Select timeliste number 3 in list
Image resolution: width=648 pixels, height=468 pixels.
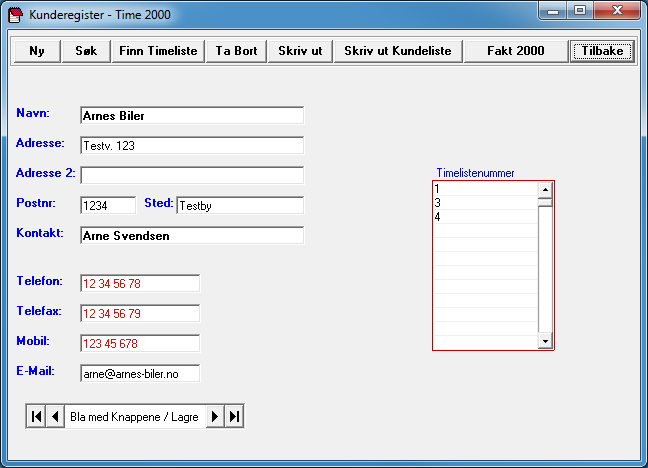pyautogui.click(x=485, y=202)
